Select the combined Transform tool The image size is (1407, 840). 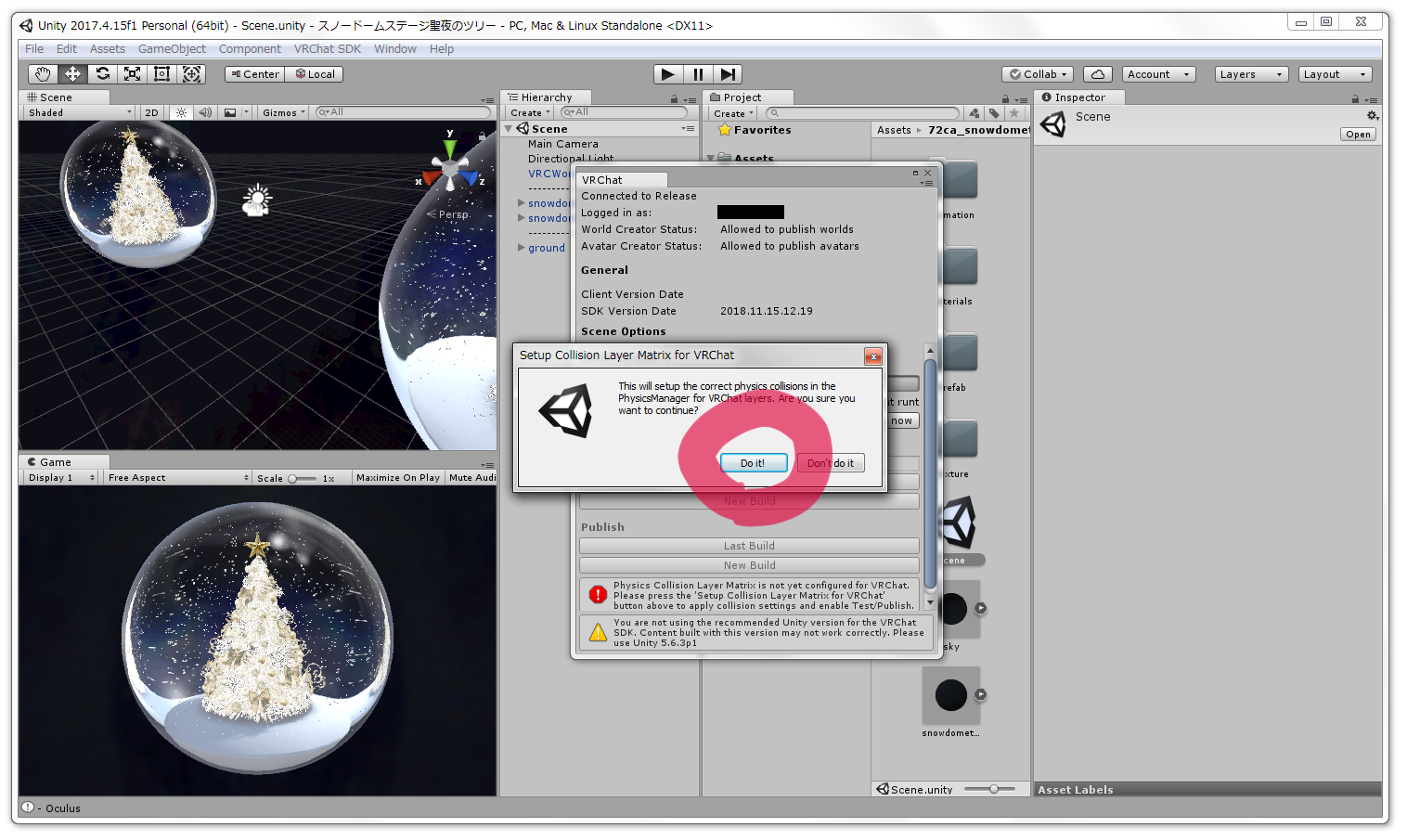192,74
